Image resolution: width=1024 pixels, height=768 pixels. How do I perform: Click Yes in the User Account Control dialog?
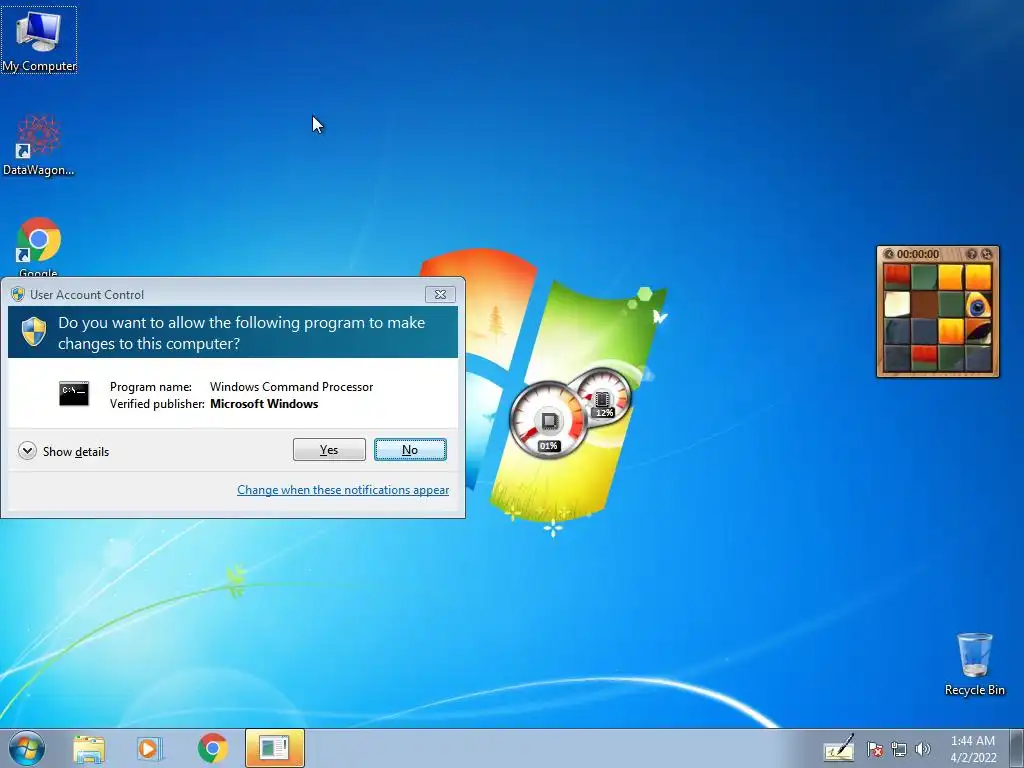click(329, 449)
